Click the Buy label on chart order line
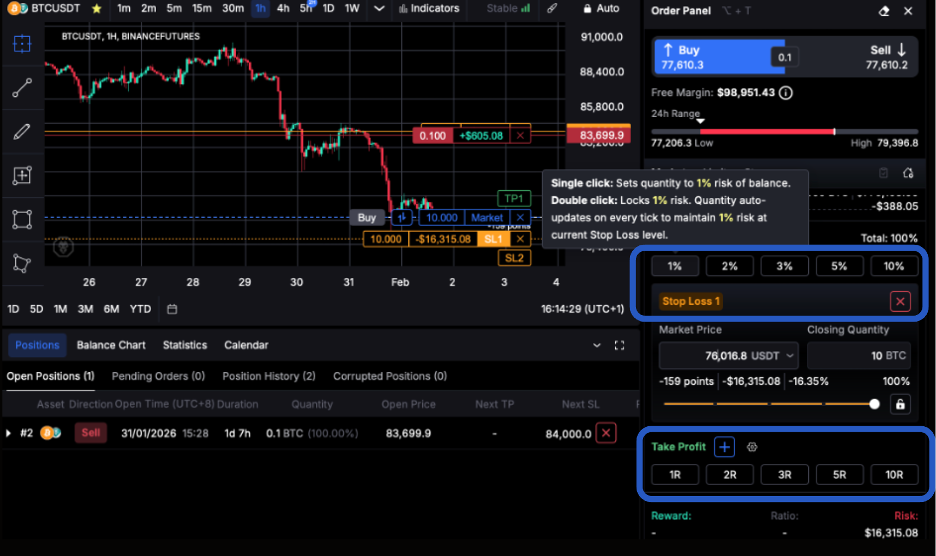The image size is (936, 556). pyautogui.click(x=367, y=217)
